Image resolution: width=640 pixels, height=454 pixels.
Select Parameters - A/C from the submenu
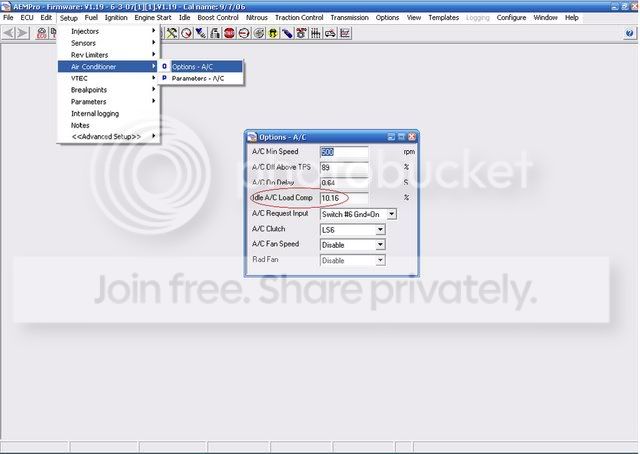[x=198, y=78]
